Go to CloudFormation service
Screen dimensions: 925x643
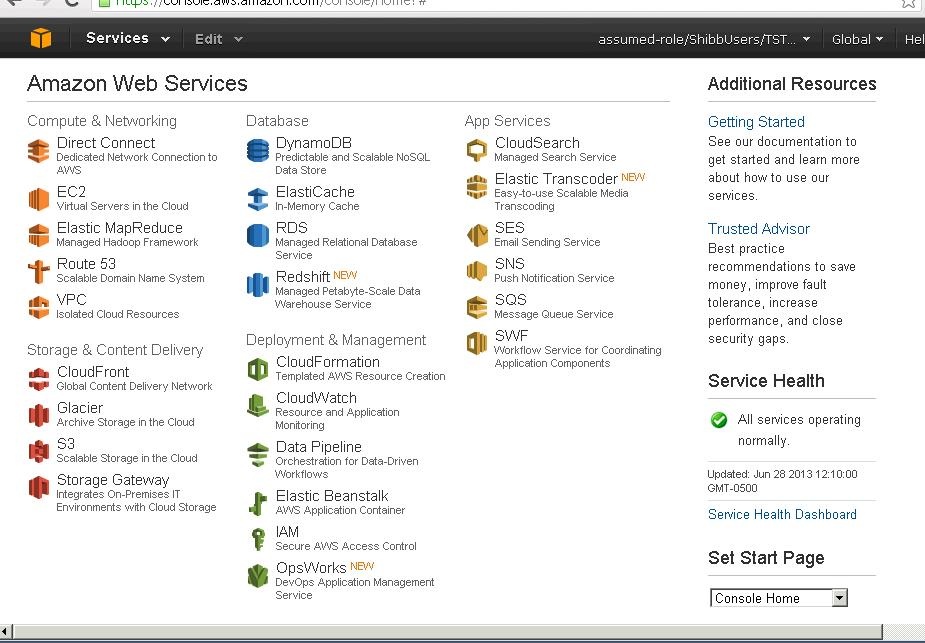(x=328, y=362)
